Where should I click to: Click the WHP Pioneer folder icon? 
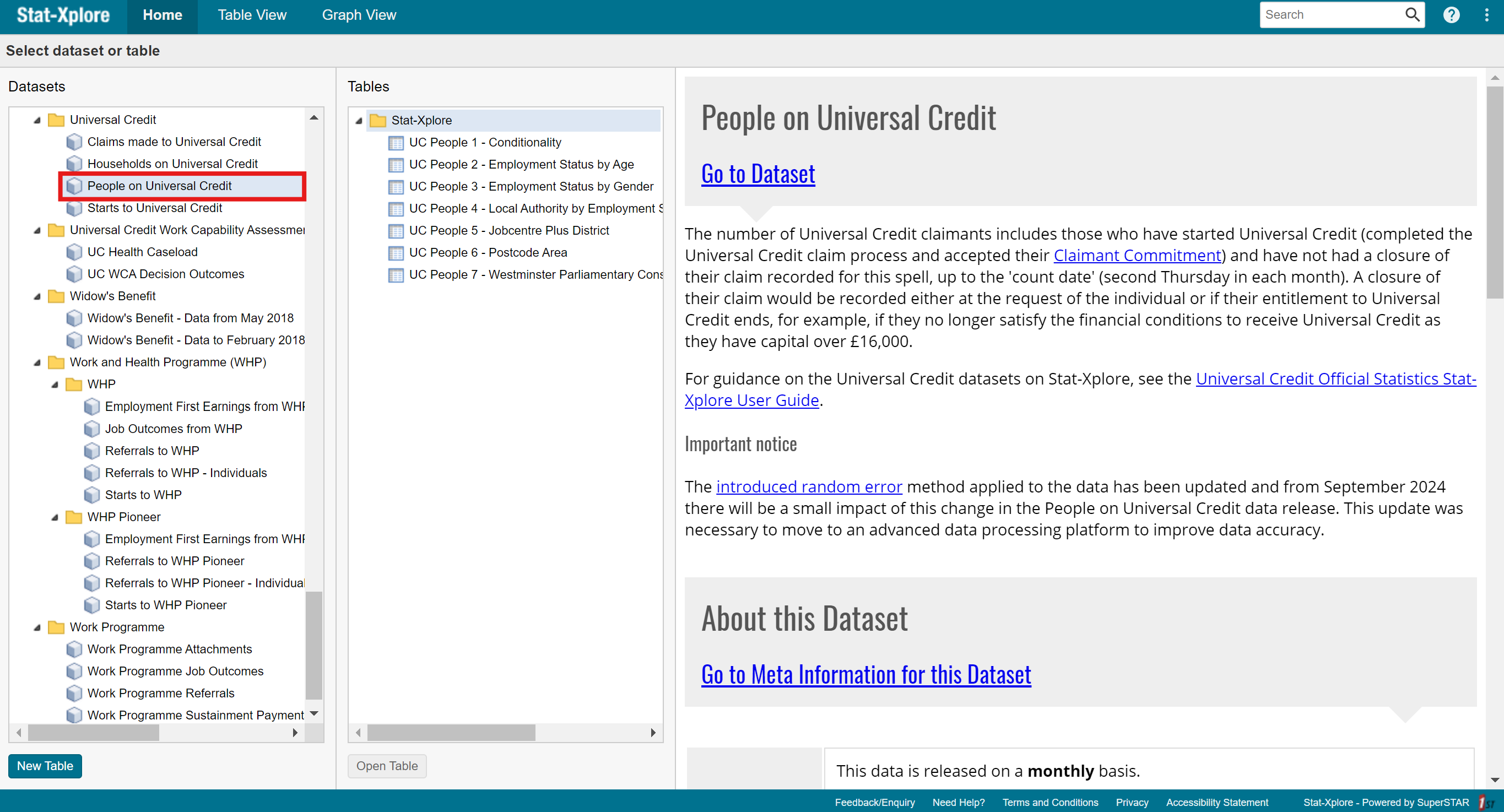tap(74, 517)
